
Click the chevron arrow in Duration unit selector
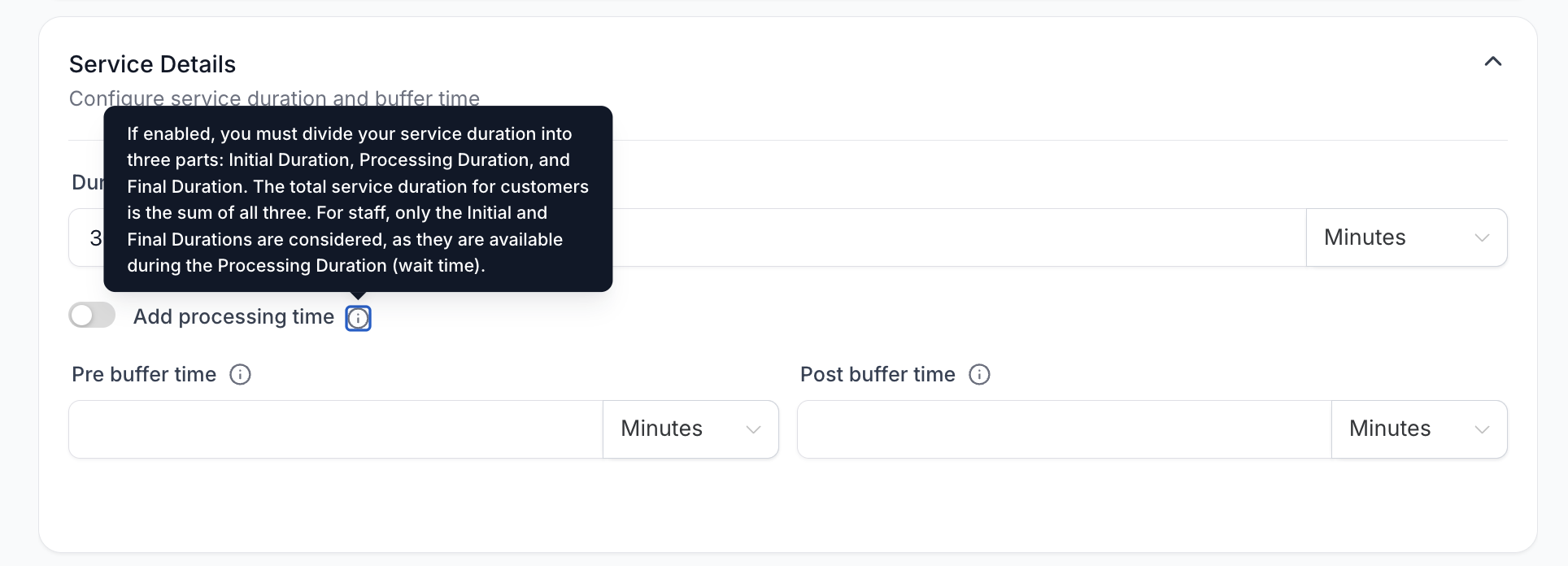click(x=1482, y=238)
